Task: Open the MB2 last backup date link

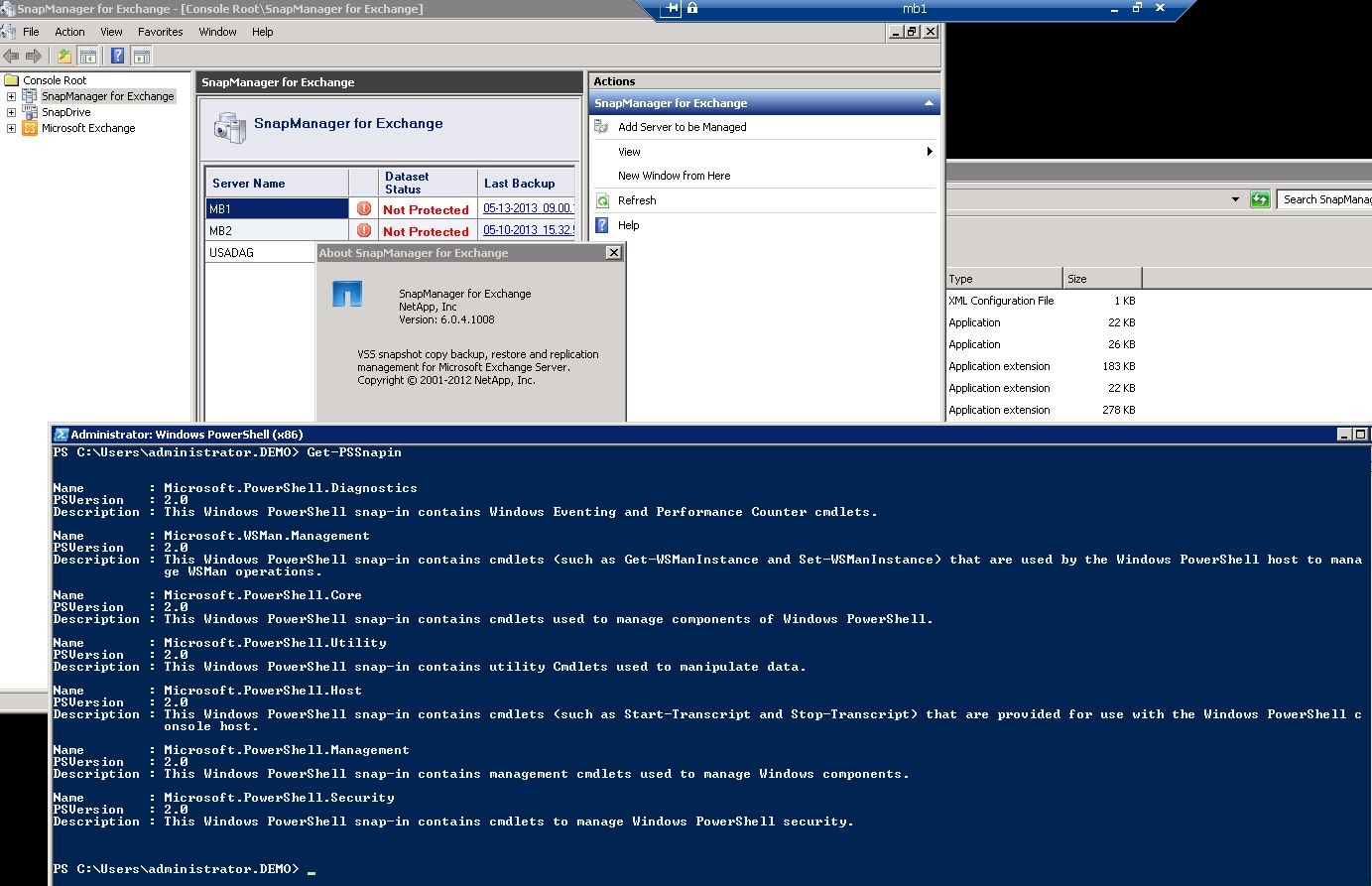Action: (x=527, y=230)
